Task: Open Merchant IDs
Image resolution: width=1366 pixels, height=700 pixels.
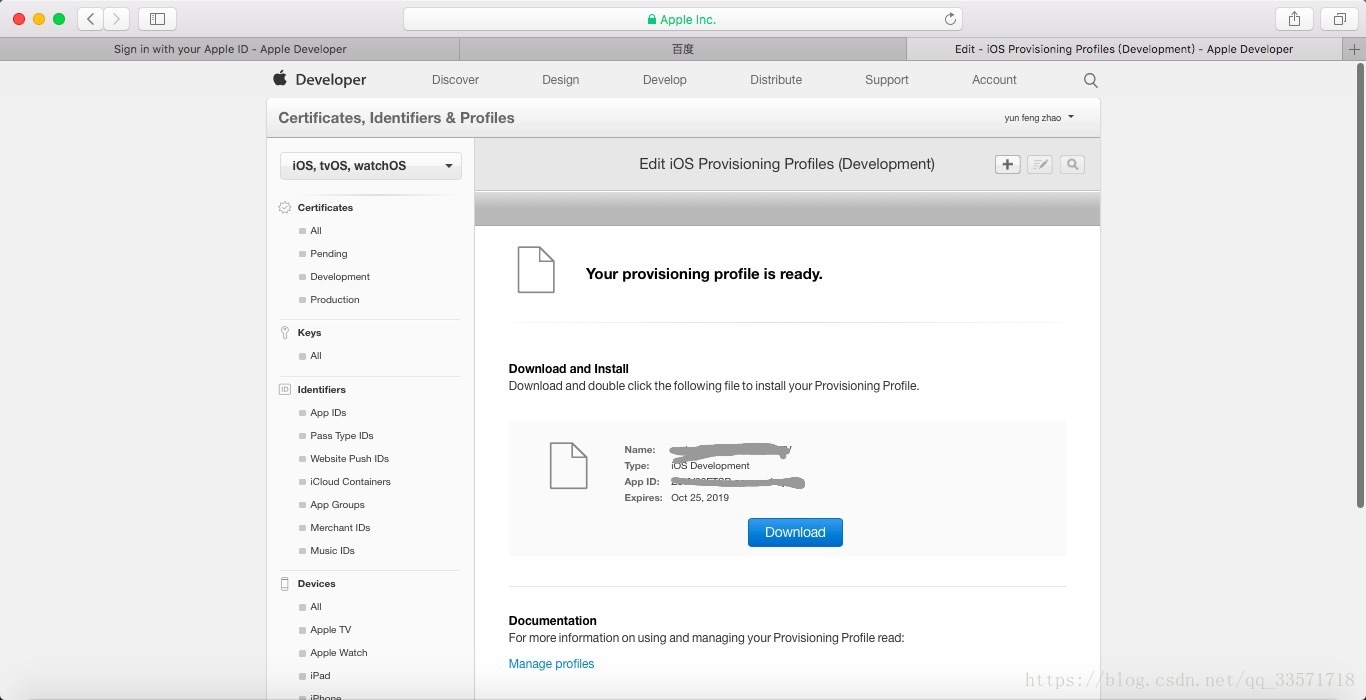Action: [340, 528]
